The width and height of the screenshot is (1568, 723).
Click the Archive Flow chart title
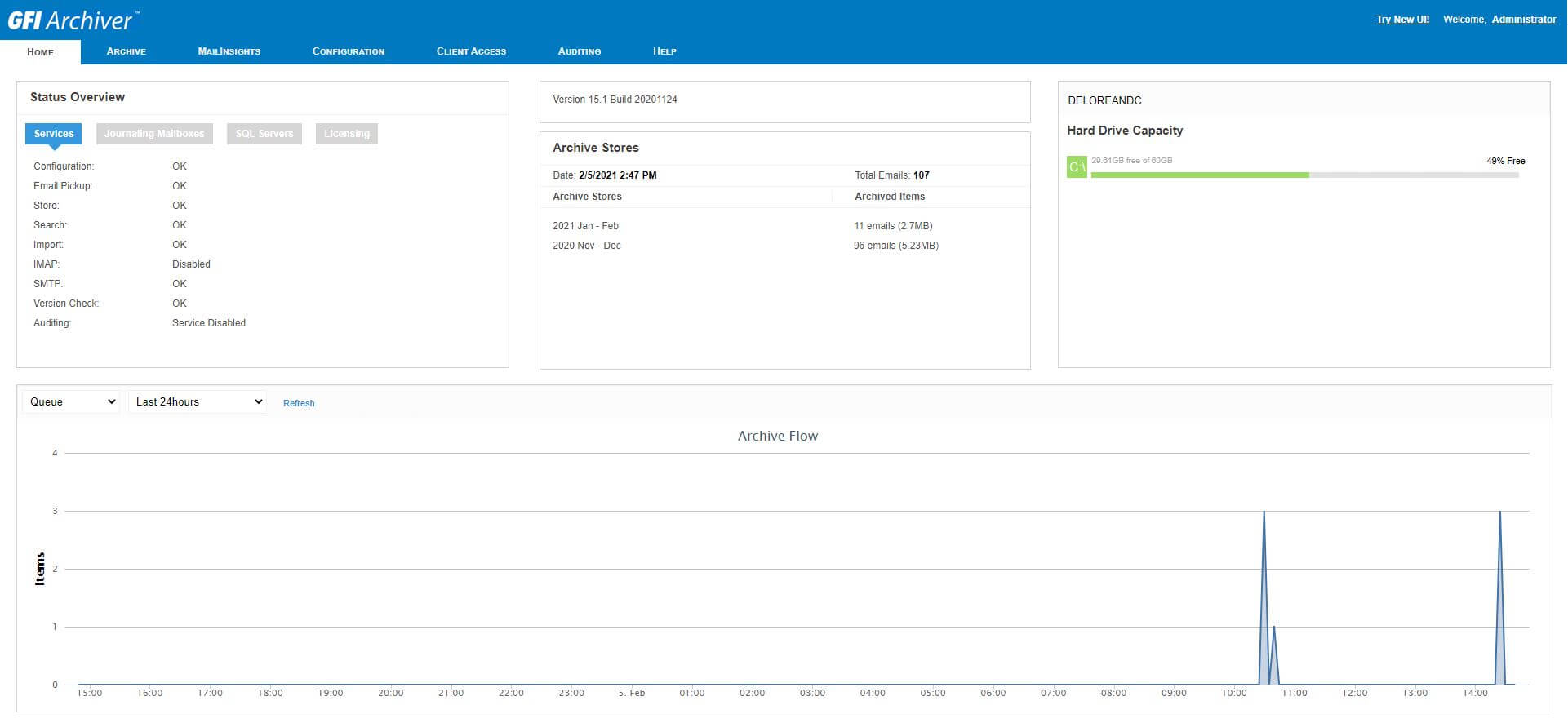(778, 436)
